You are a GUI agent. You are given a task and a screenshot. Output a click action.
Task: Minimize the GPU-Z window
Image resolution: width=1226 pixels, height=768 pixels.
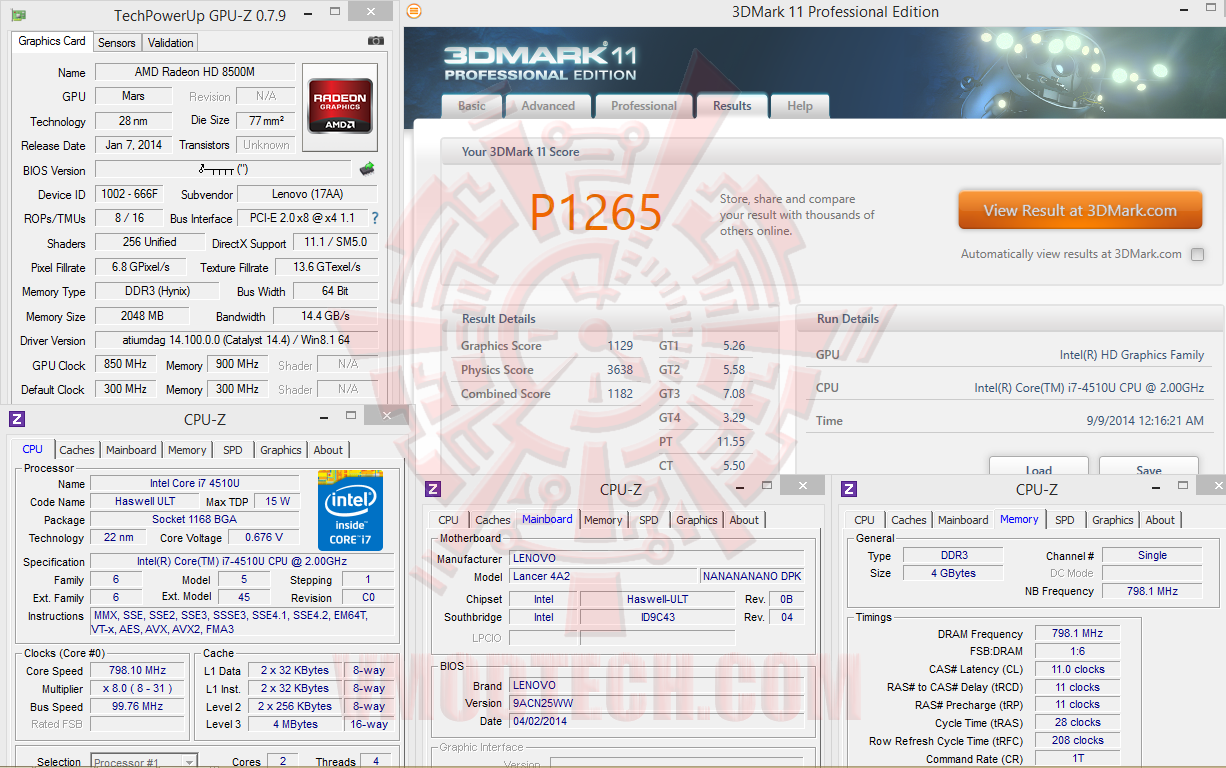click(x=308, y=12)
